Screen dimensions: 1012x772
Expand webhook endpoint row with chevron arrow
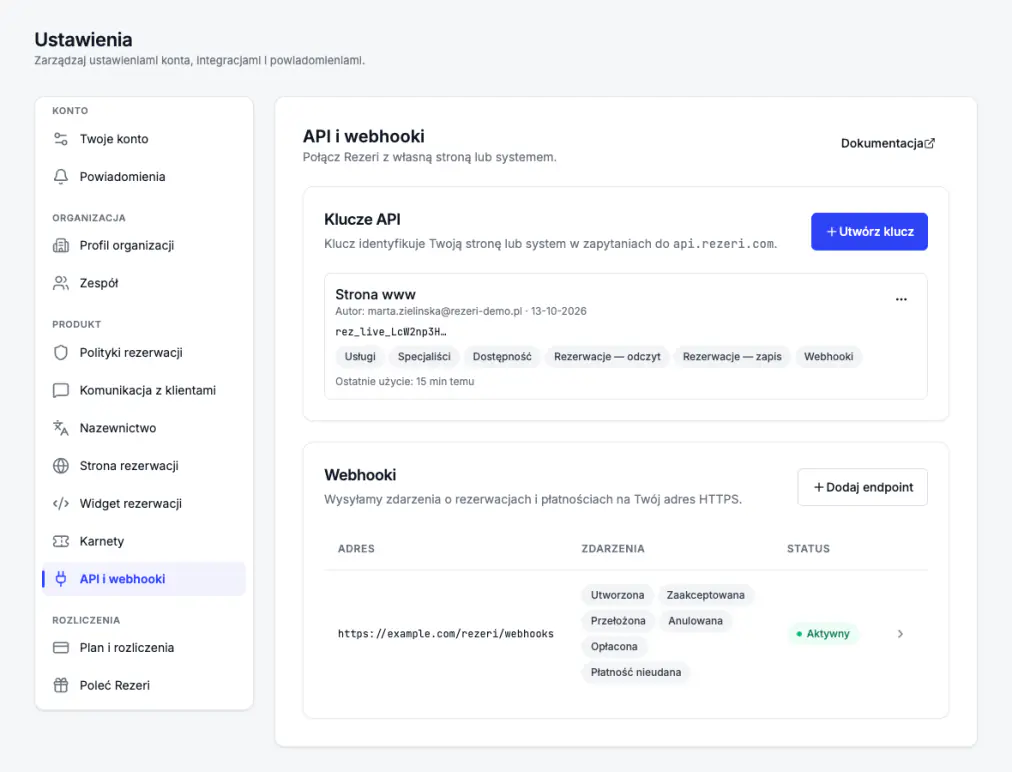(900, 634)
